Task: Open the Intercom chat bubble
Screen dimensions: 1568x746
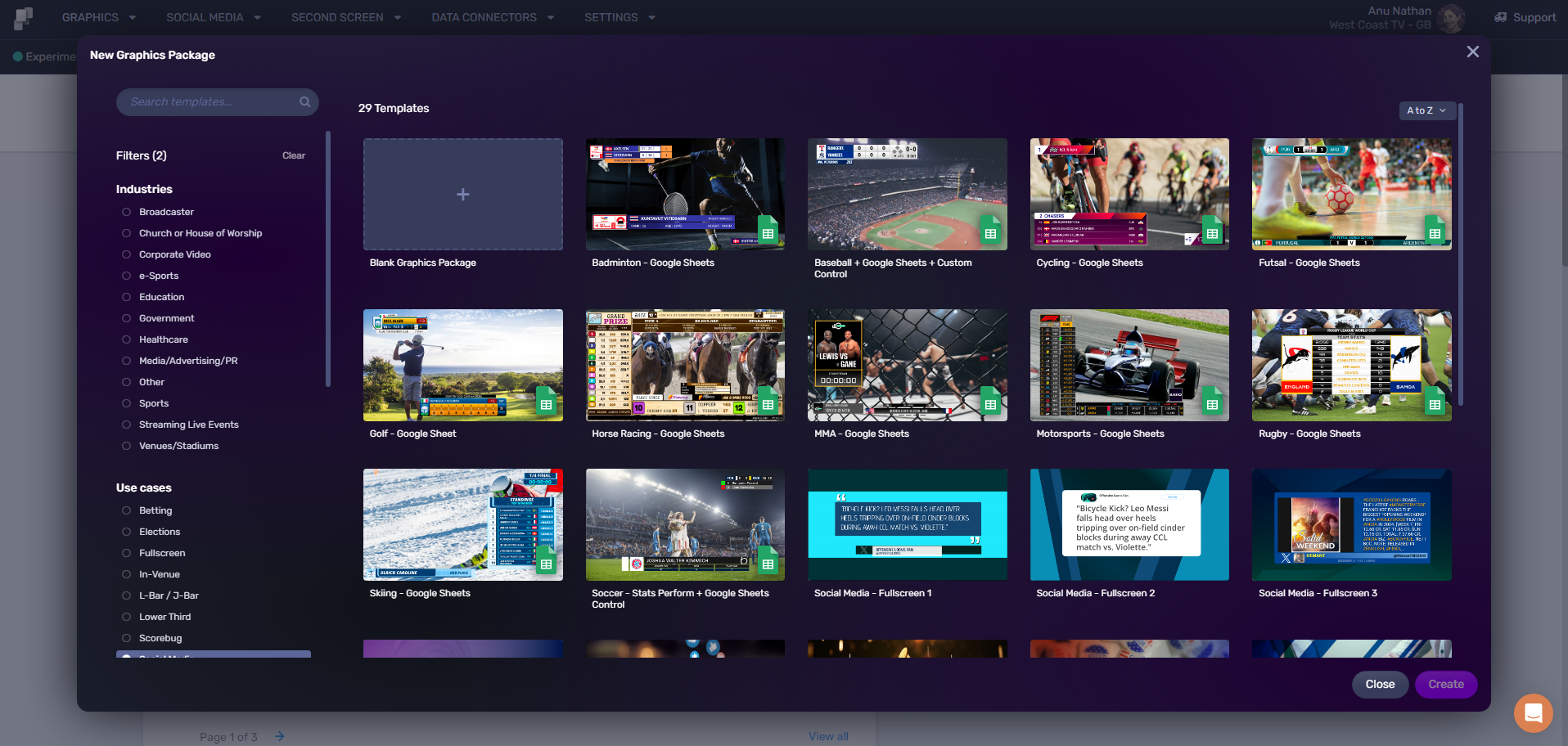Action: (1534, 712)
